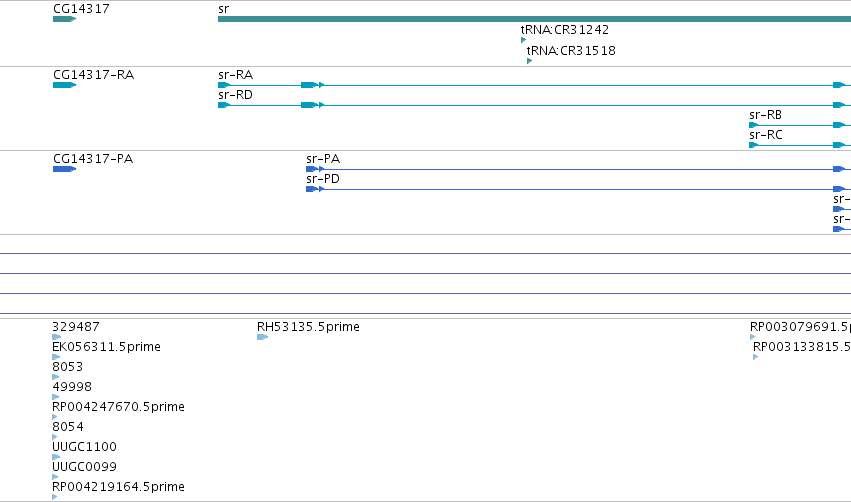This screenshot has width=851, height=502.
Task: Click the 49998 feature label
Action: coord(72,386)
